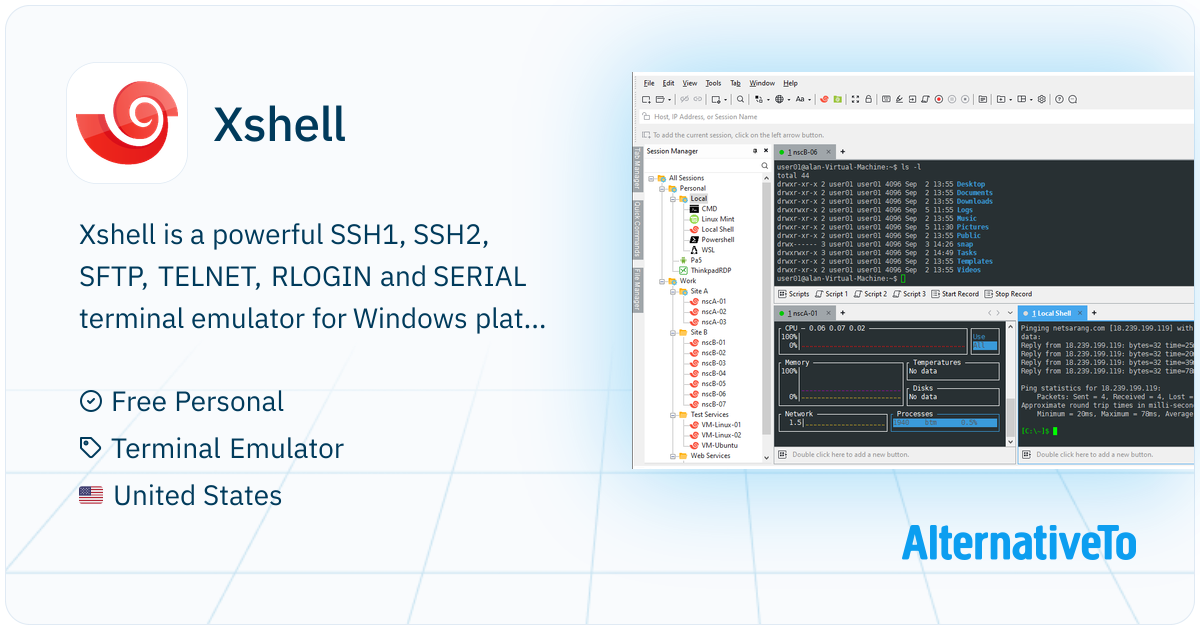
Task: Click the question mark Help toolbar icon
Action: click(x=1059, y=99)
